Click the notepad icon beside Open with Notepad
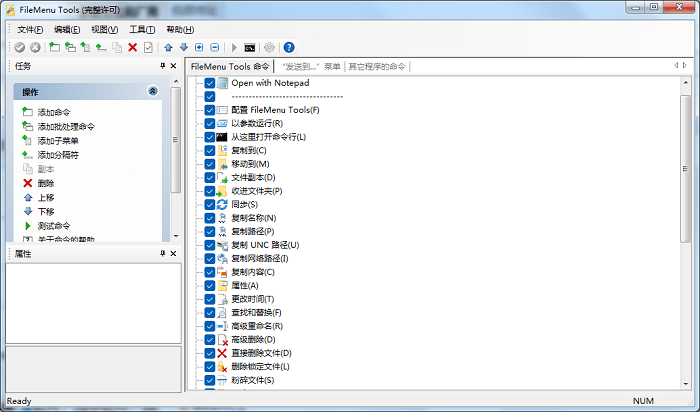The width and height of the screenshot is (700, 412). click(222, 83)
